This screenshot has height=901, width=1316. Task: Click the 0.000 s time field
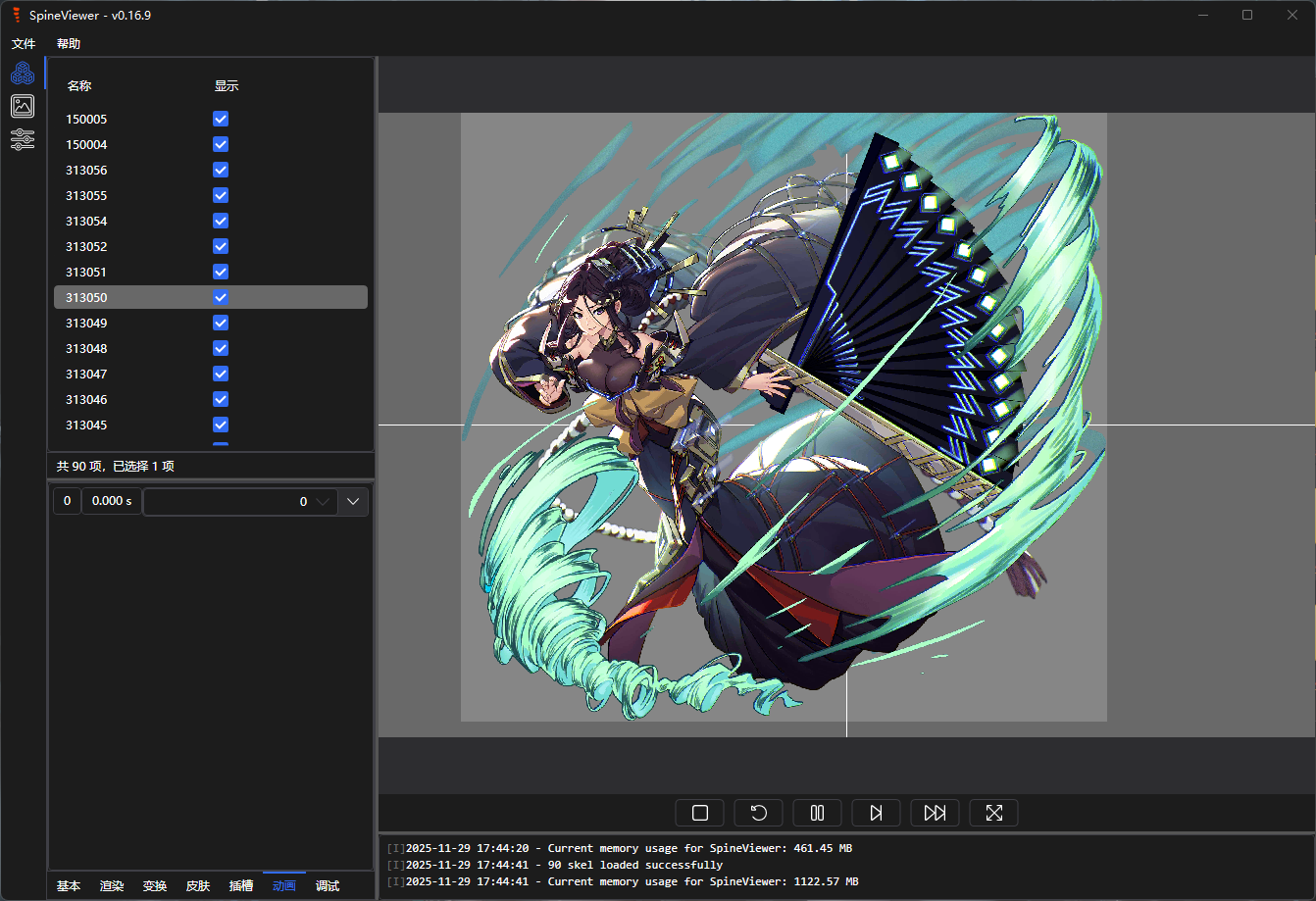(112, 502)
